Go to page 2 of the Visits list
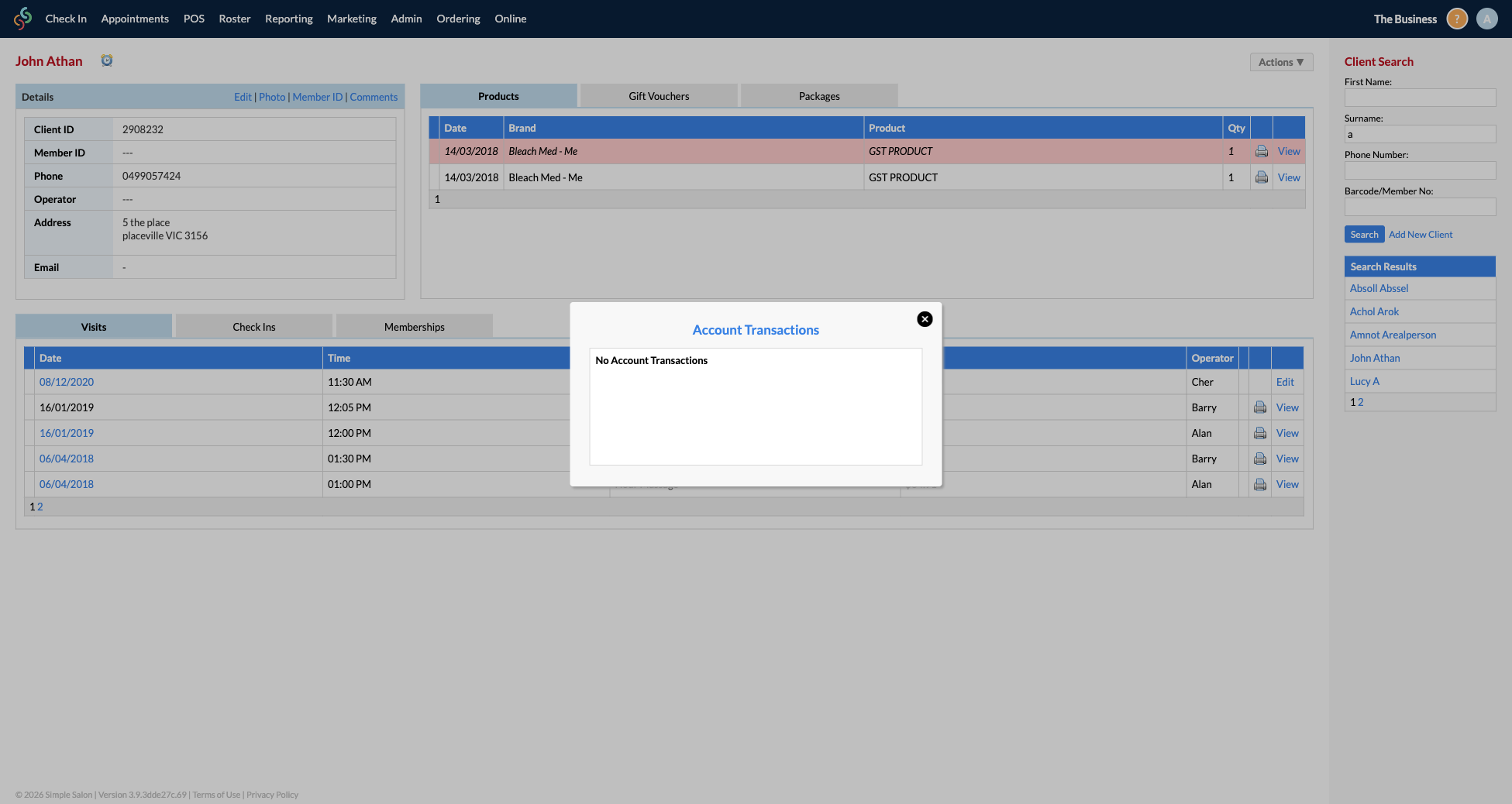The width and height of the screenshot is (1512, 804). pyautogui.click(x=40, y=506)
